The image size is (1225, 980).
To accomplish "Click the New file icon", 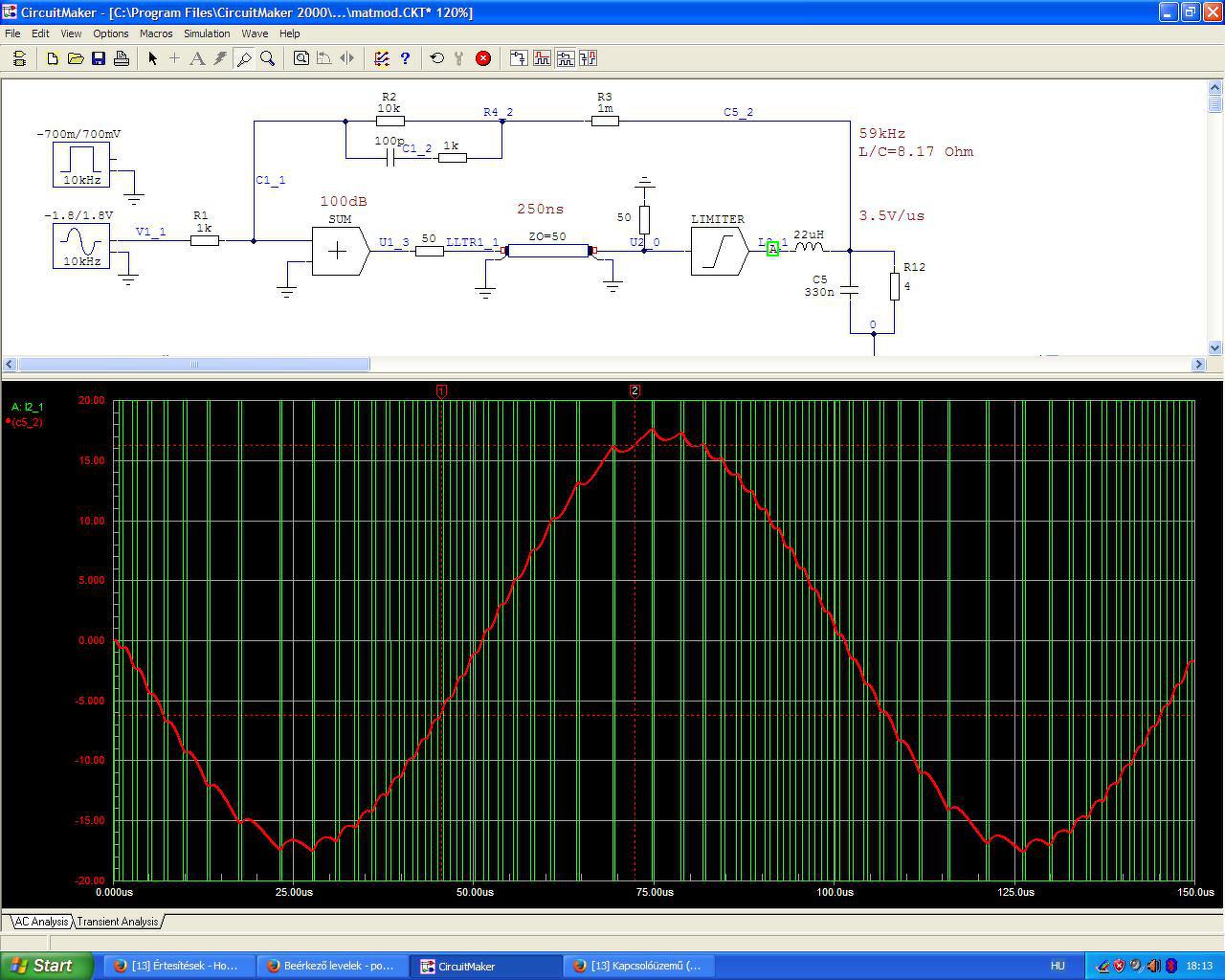I will click(53, 58).
